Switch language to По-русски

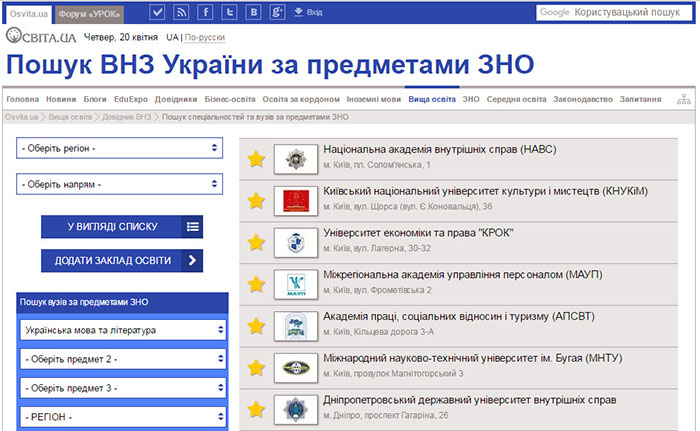click(x=205, y=38)
